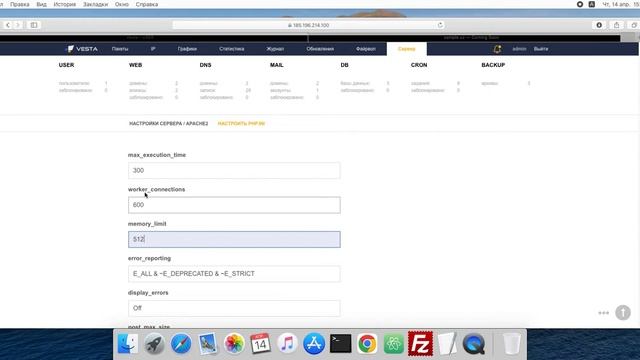Screen dimensions: 640x360
Task: Click the Выйти logout link
Action: coord(541,49)
